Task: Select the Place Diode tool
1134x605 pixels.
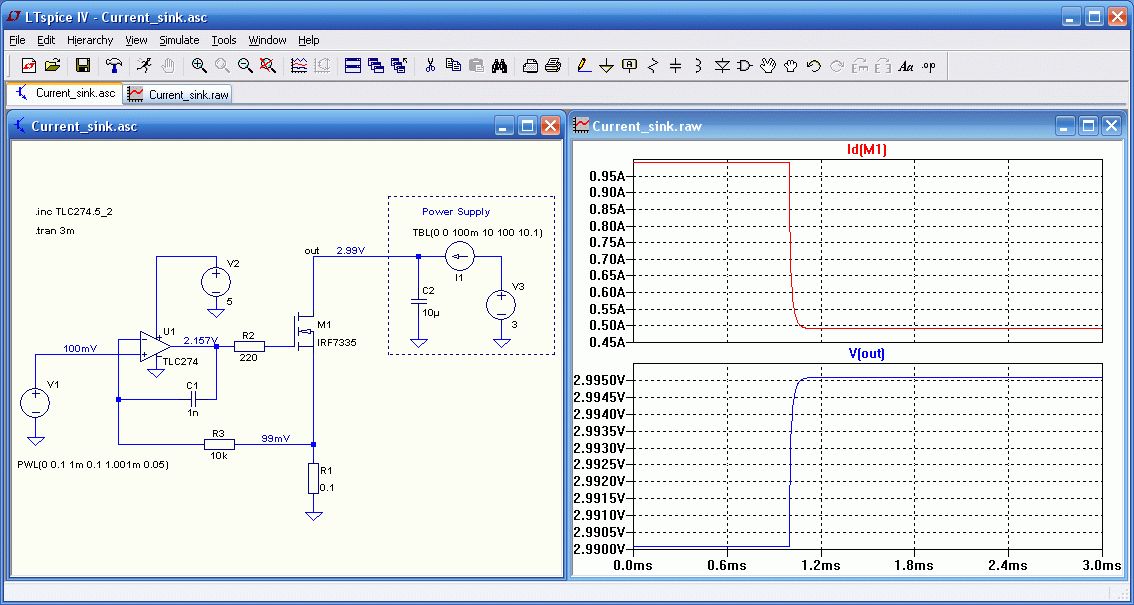Action: pos(721,66)
